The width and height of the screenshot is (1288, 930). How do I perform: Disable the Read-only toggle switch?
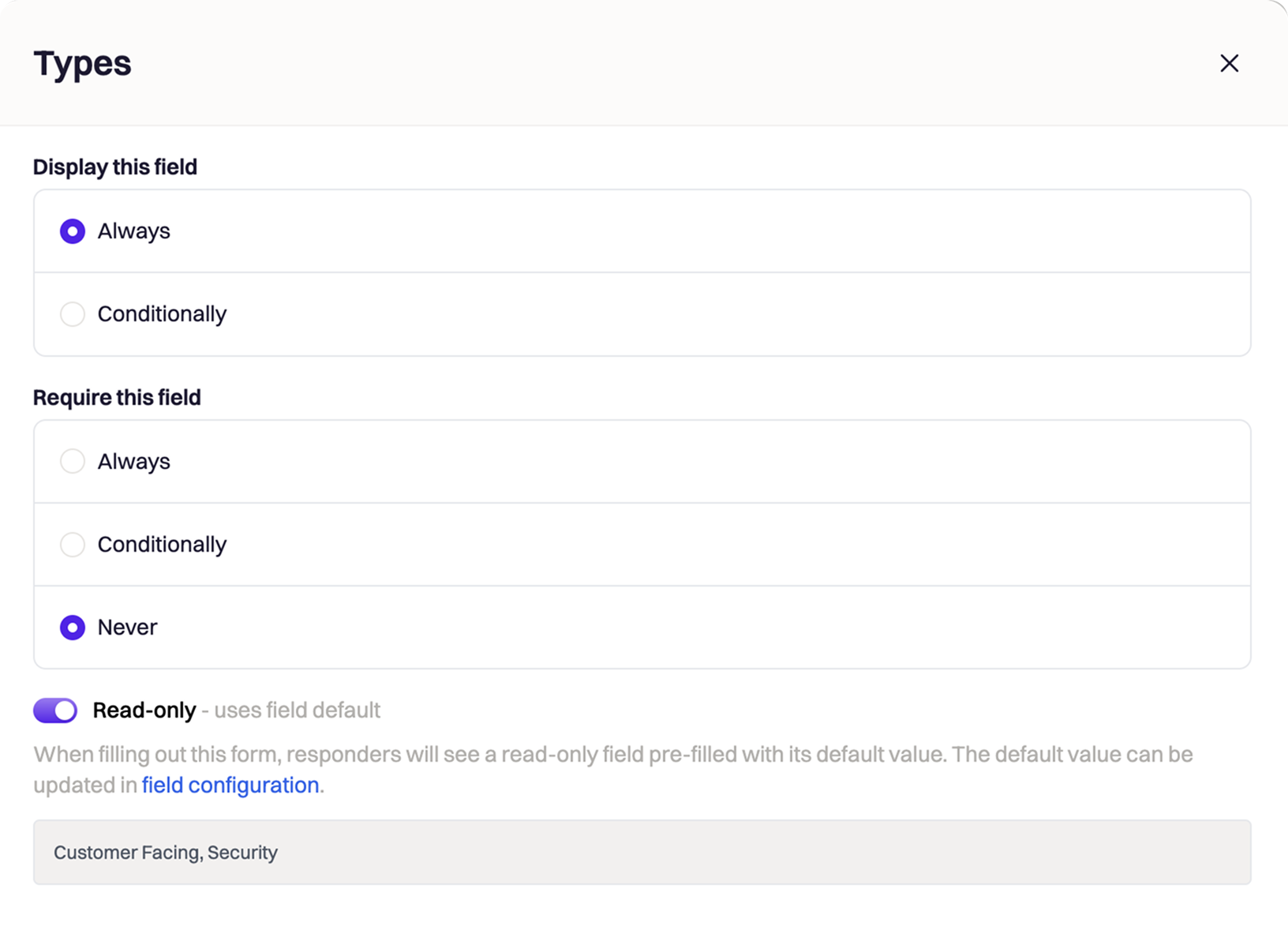(55, 711)
